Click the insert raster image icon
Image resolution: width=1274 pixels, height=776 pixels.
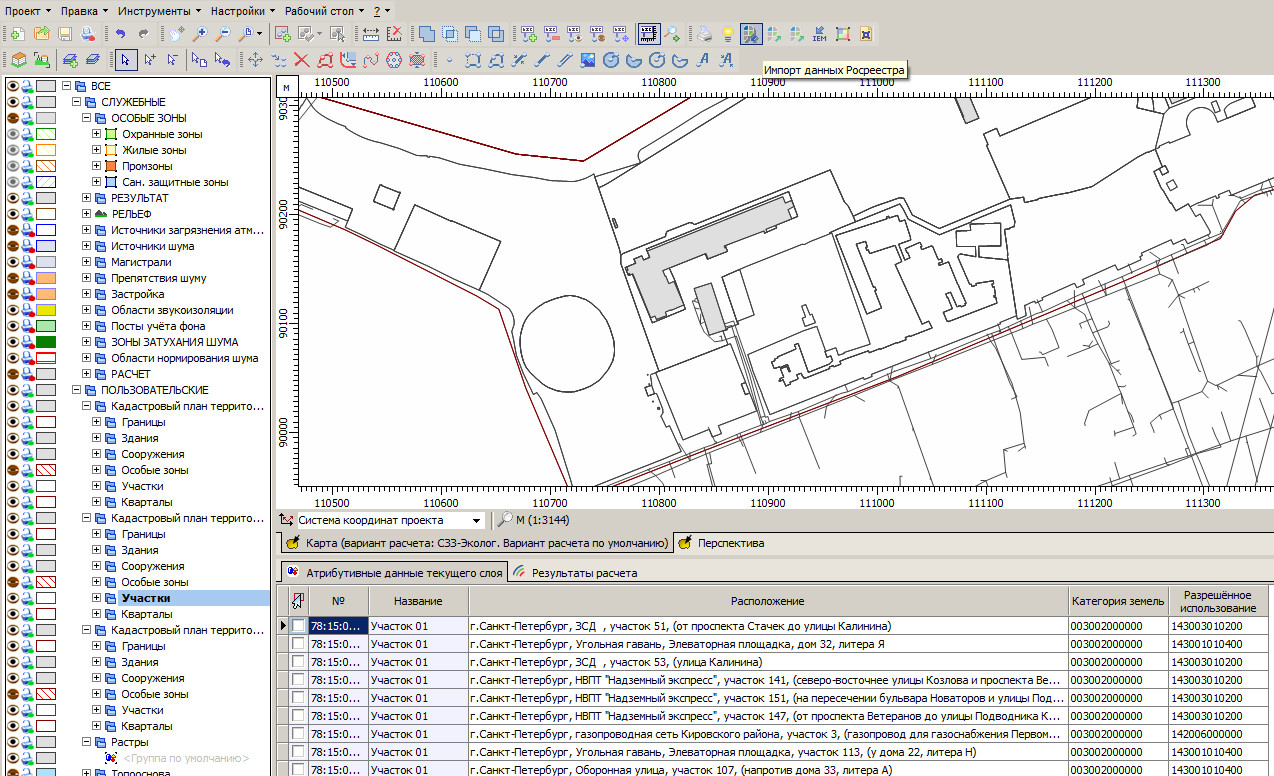click(x=587, y=60)
